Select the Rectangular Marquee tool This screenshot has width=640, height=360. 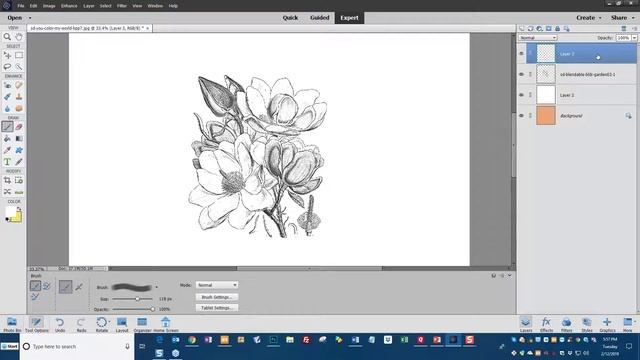click(x=19, y=55)
